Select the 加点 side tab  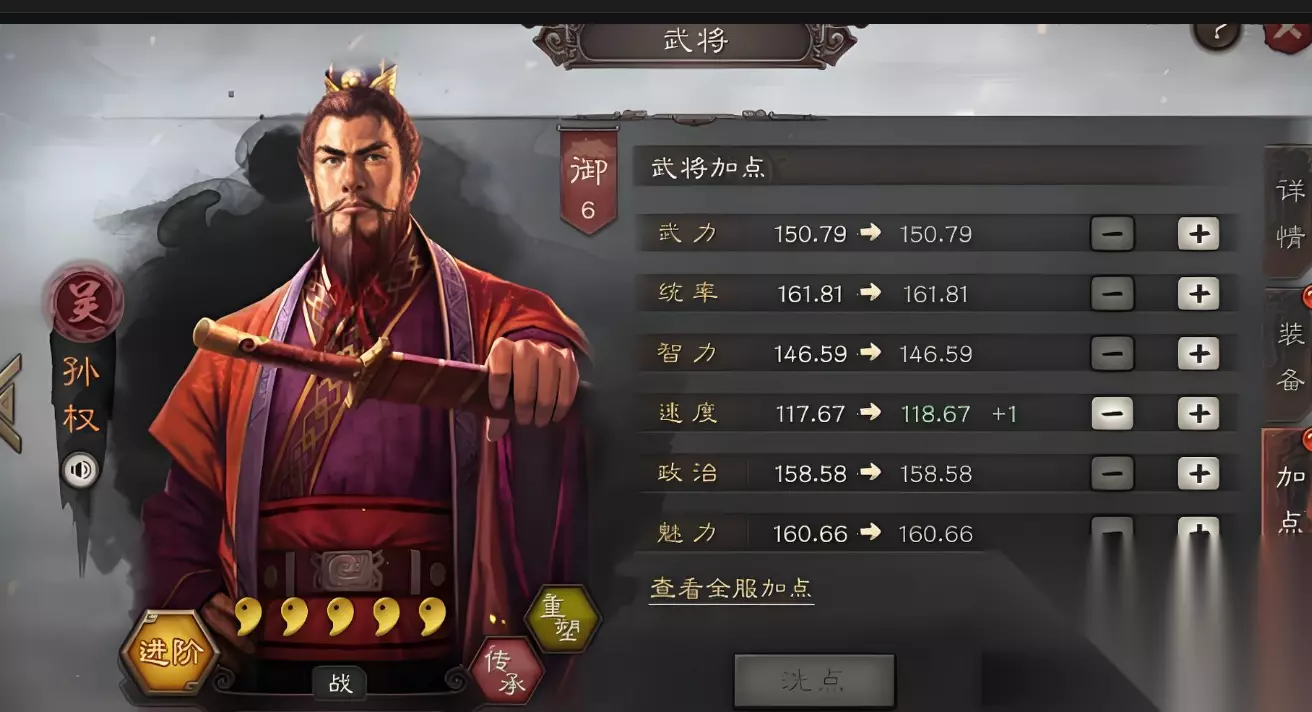pyautogui.click(x=1289, y=497)
